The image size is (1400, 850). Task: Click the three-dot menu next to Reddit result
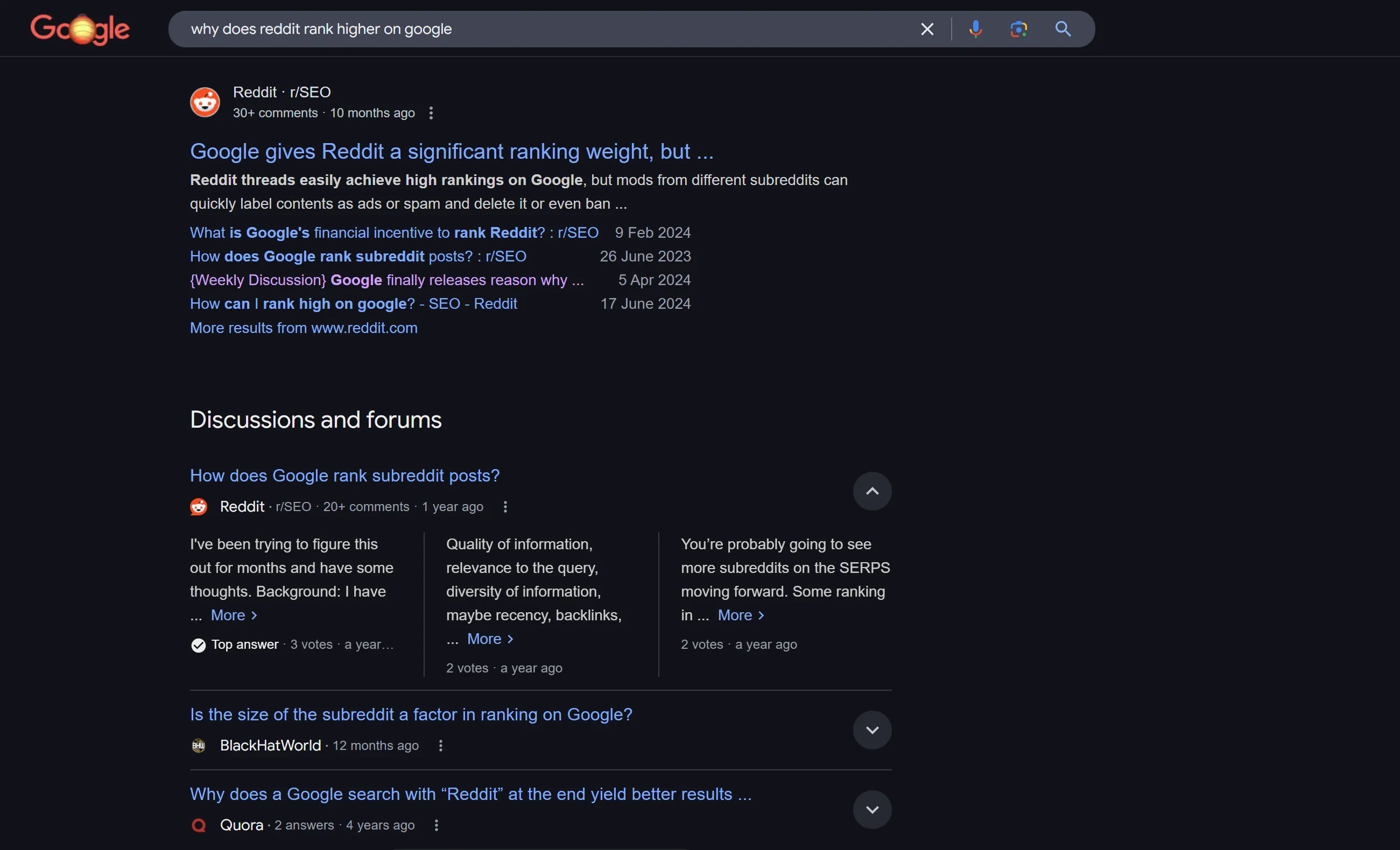pos(430,112)
